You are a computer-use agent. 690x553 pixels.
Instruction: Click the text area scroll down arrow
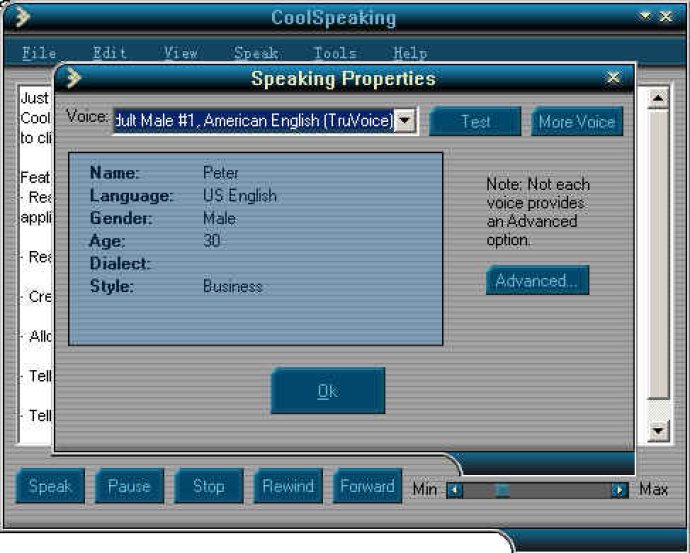658,430
